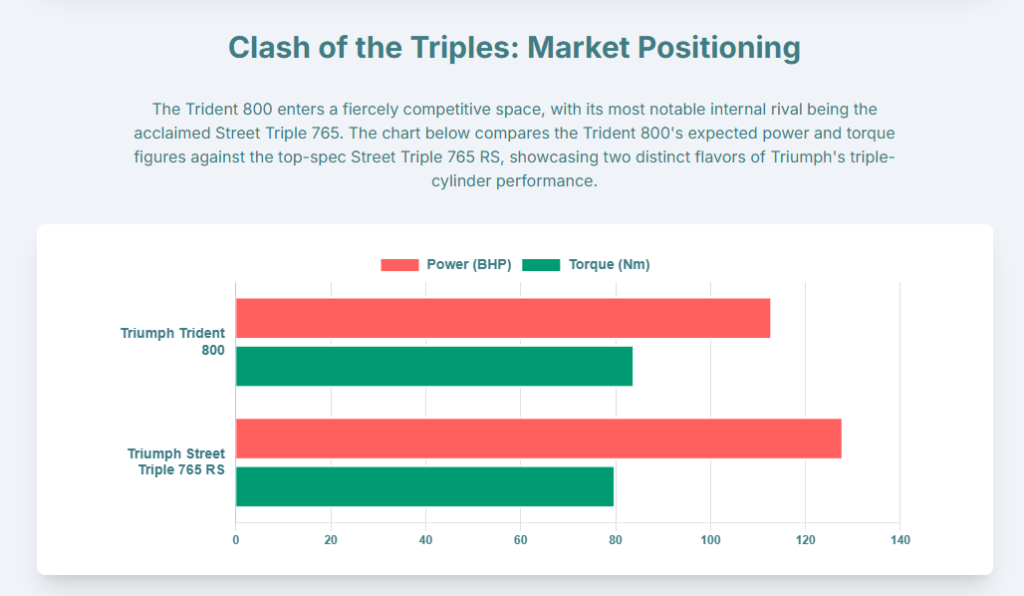Toggle the Power (BHP) legend label
The width and height of the screenshot is (1024, 596).
[469, 265]
